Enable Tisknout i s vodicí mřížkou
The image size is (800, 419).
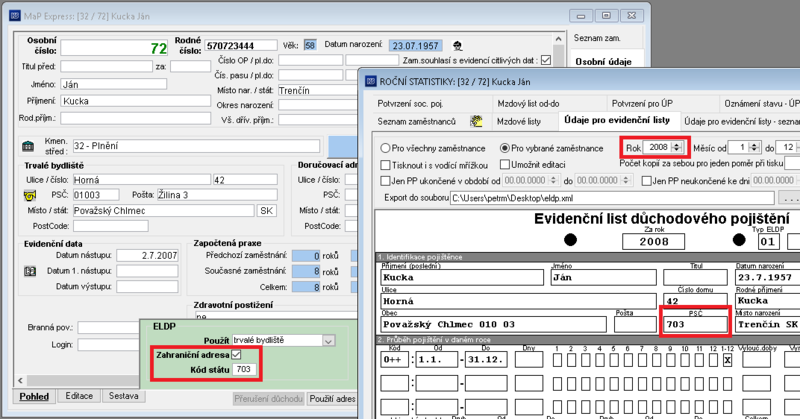coord(386,165)
